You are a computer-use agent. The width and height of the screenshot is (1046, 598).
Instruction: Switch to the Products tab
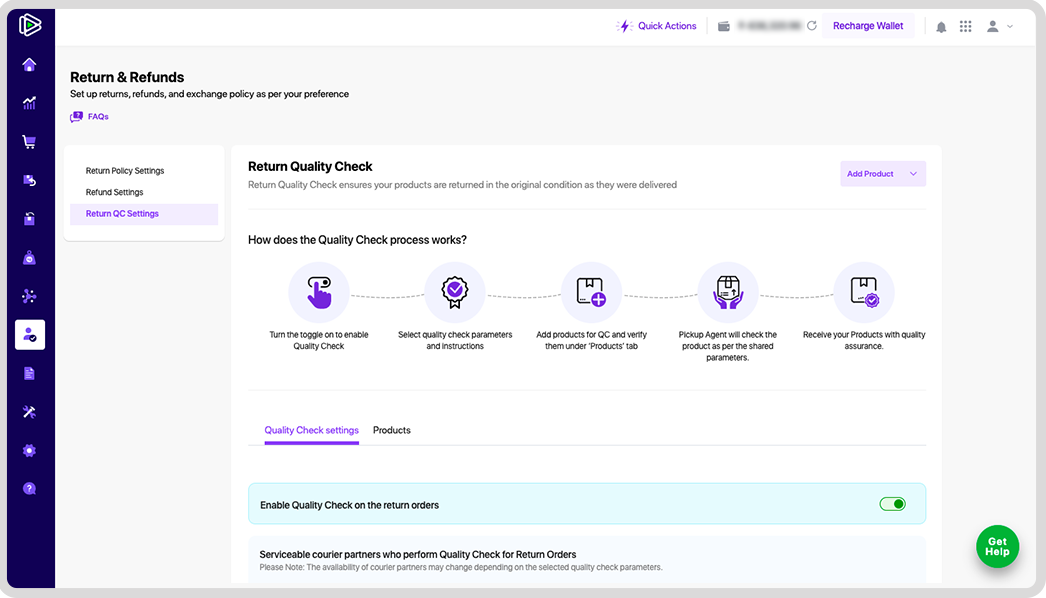click(392, 430)
